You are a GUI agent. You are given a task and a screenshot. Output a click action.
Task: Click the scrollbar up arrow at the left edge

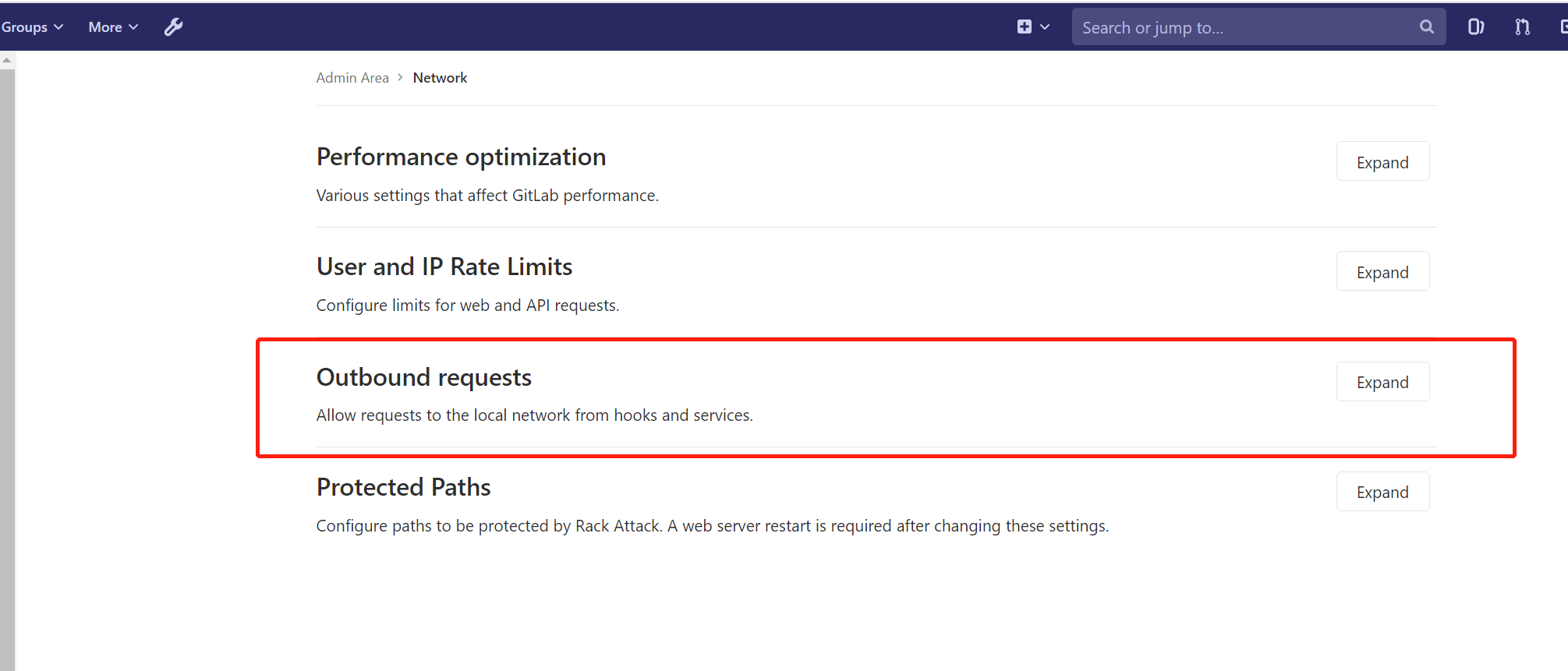click(7, 60)
